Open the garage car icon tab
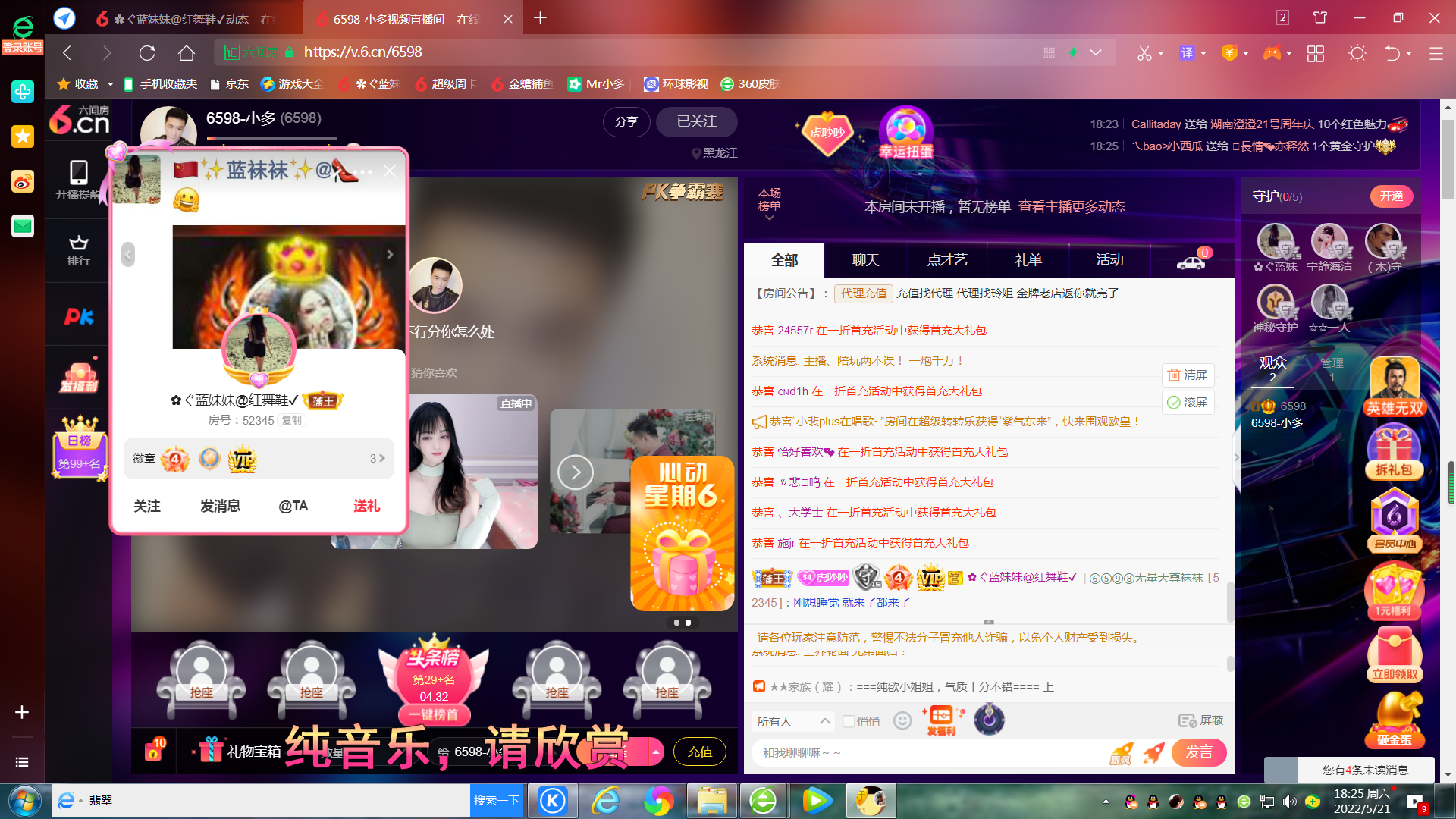 click(x=1191, y=262)
